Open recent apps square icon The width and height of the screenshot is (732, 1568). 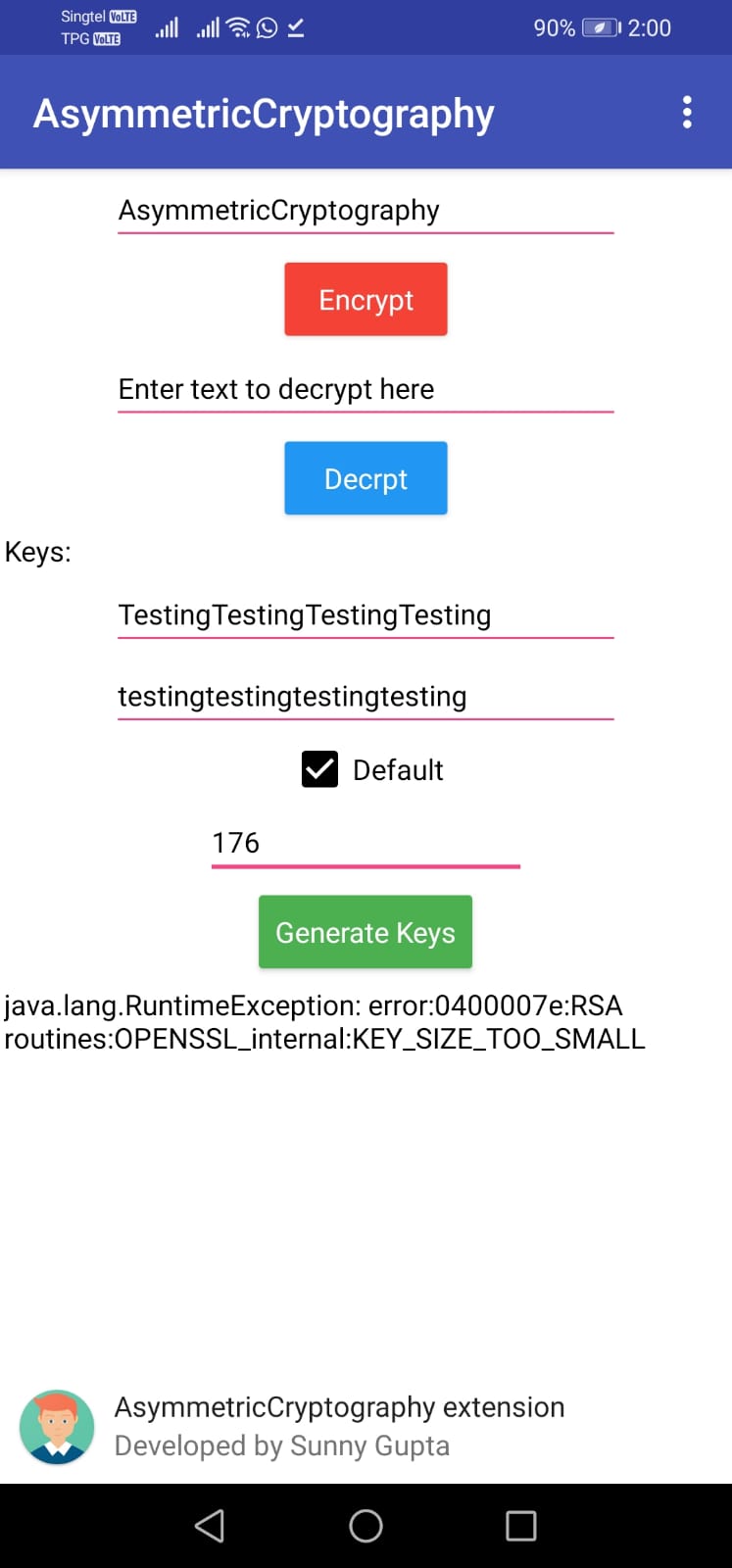520,1526
